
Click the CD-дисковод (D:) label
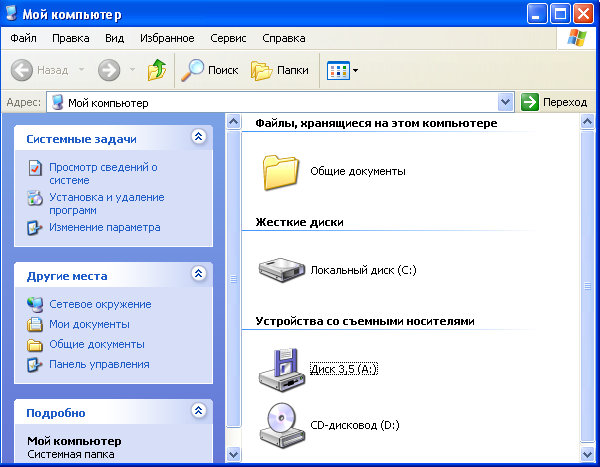point(355,425)
